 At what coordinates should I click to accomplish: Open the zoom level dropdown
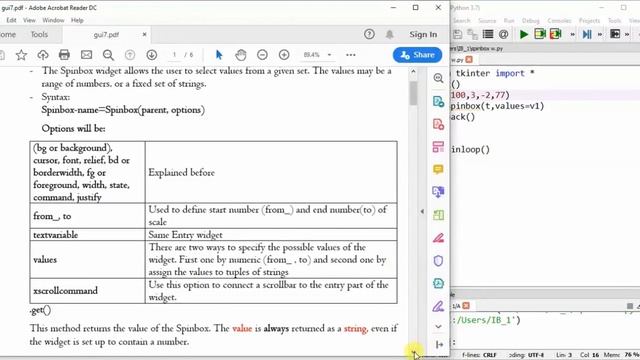(x=329, y=55)
